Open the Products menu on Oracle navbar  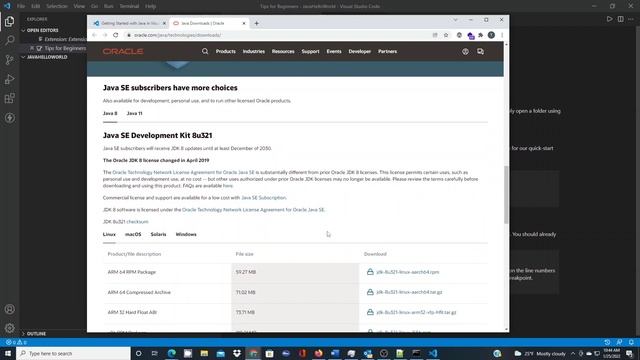(226, 51)
